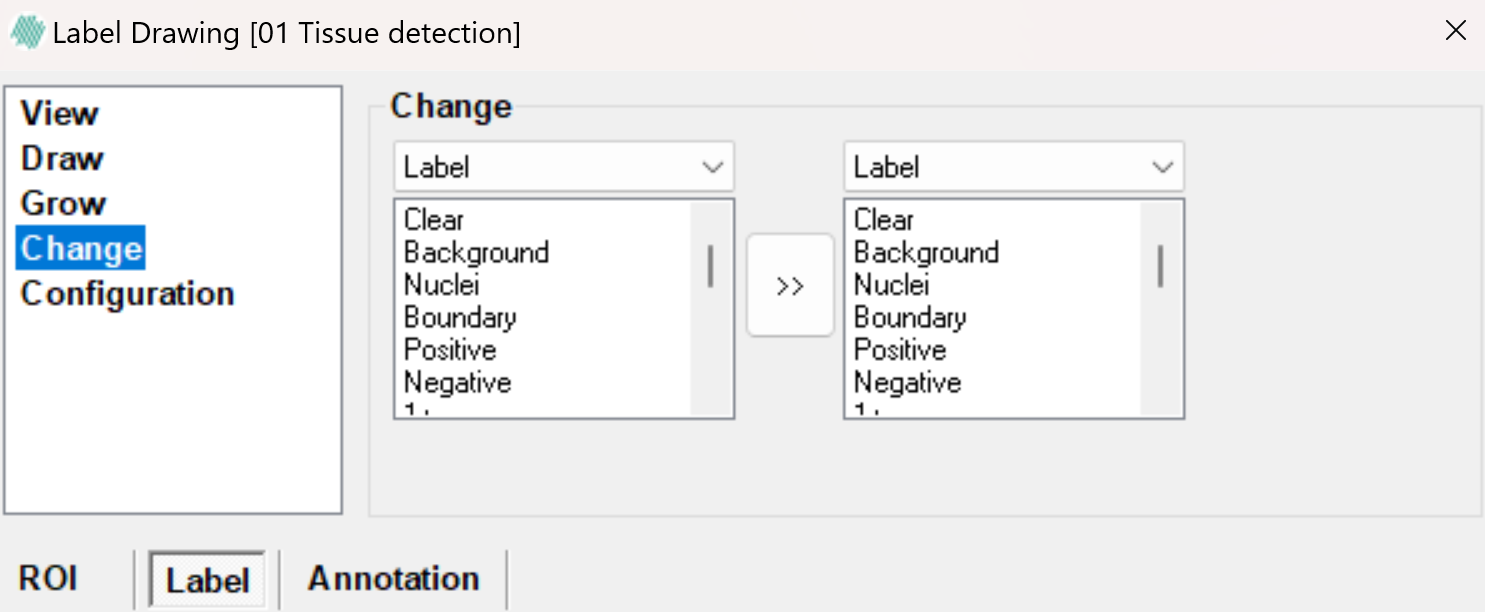The image size is (1485, 612).
Task: Select Negative in the target label list
Action: point(907,383)
